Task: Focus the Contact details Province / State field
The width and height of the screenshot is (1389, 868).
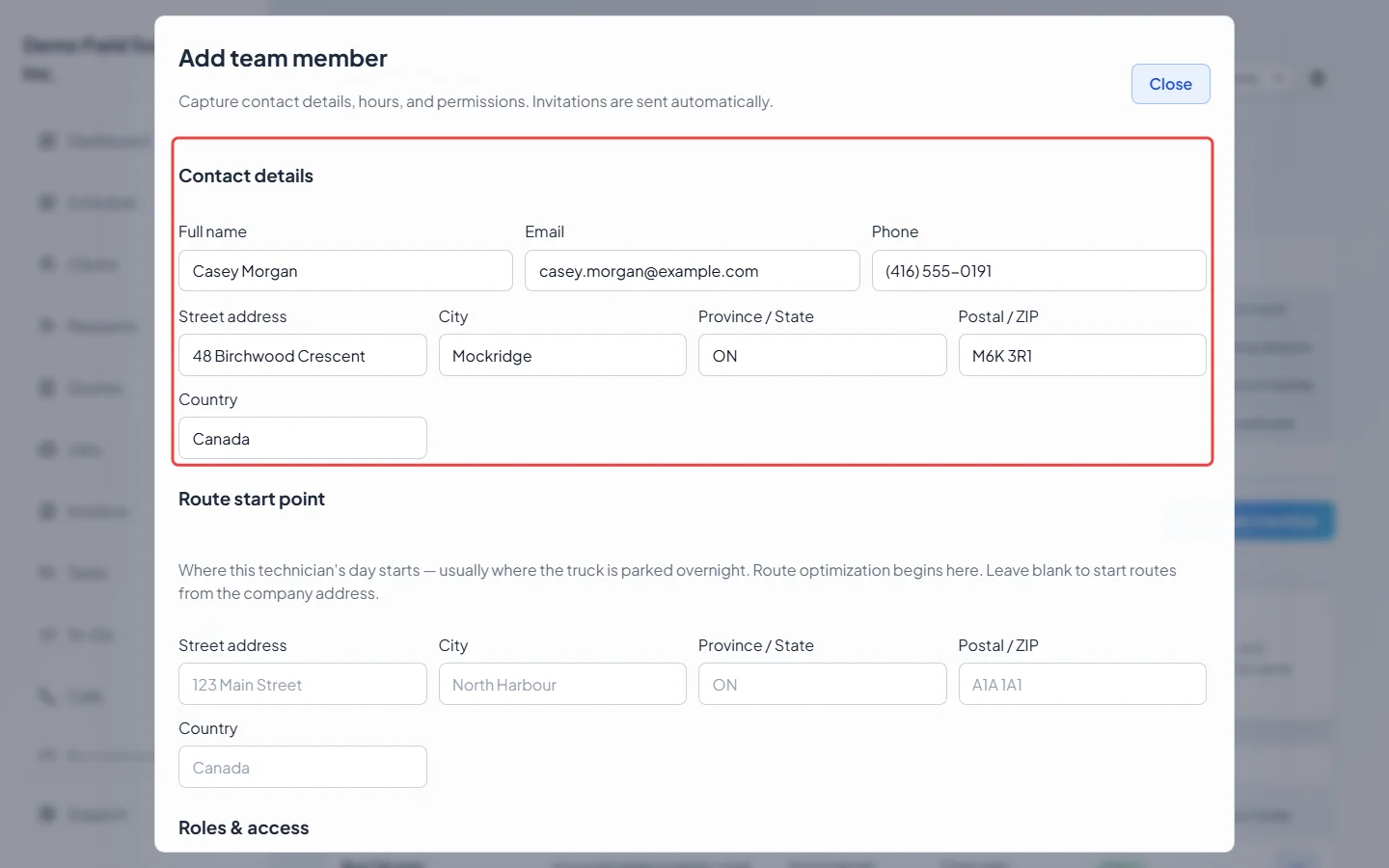Action: click(822, 356)
